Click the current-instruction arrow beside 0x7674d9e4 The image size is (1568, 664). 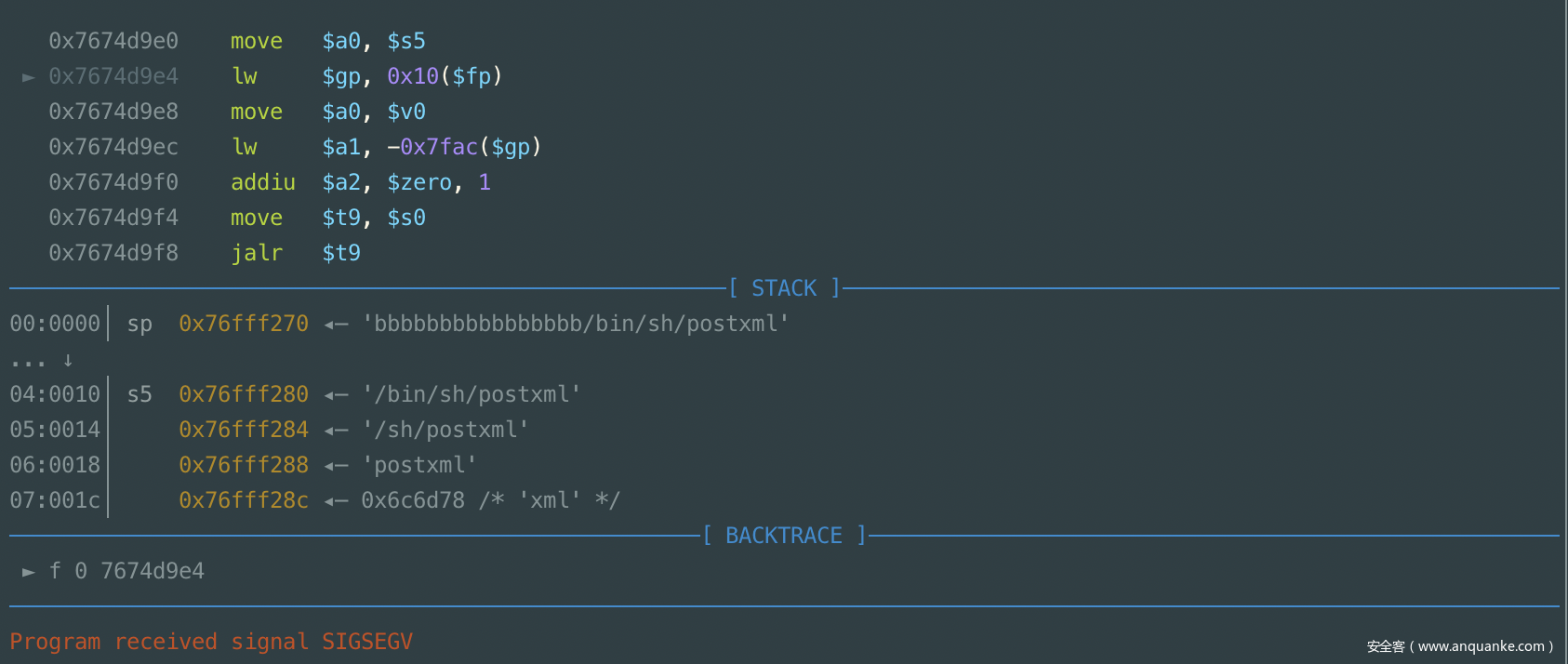pyautogui.click(x=29, y=77)
